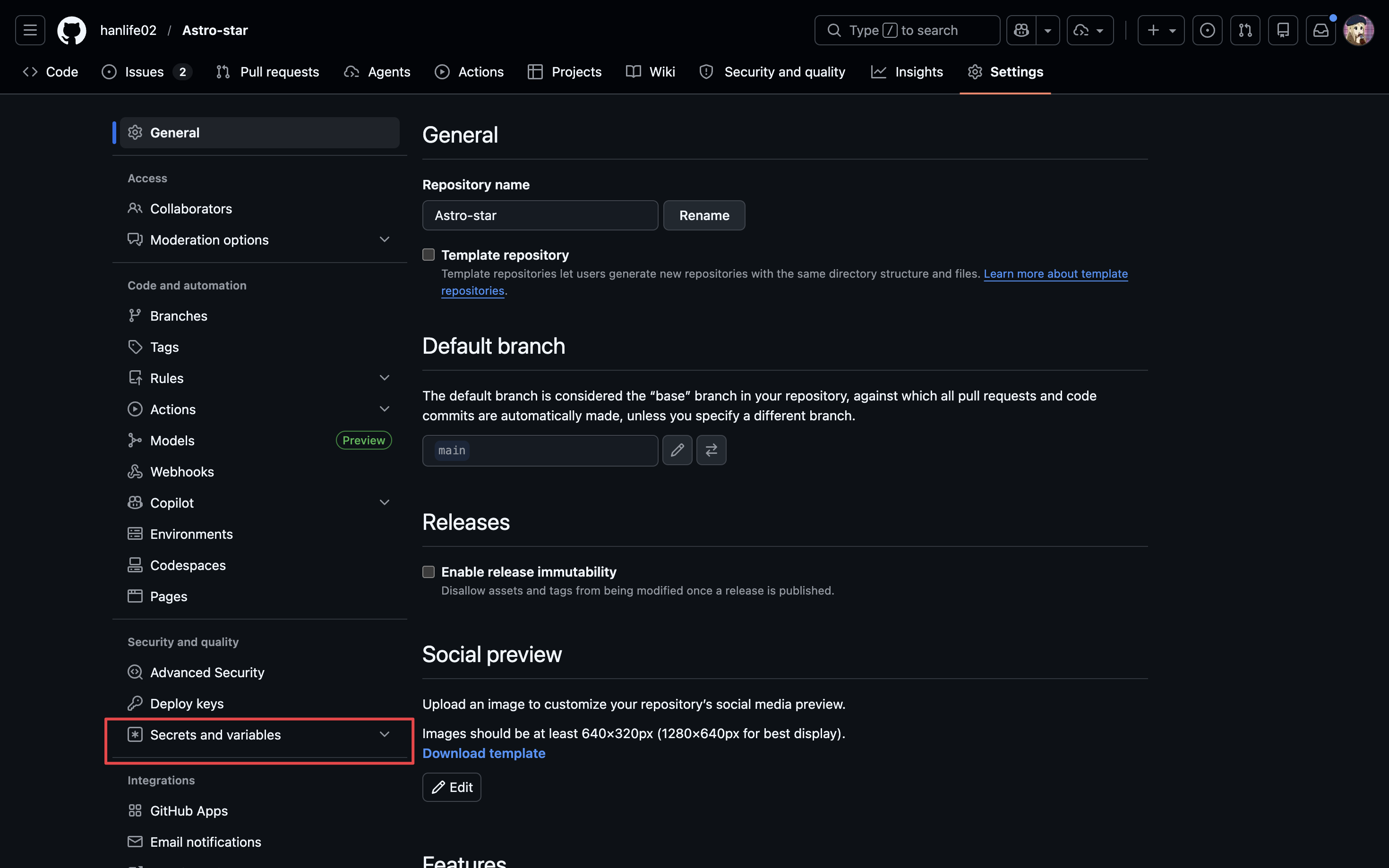Open the repositories icon in header
Image resolution: width=1389 pixels, height=868 pixels.
[x=1283, y=30]
